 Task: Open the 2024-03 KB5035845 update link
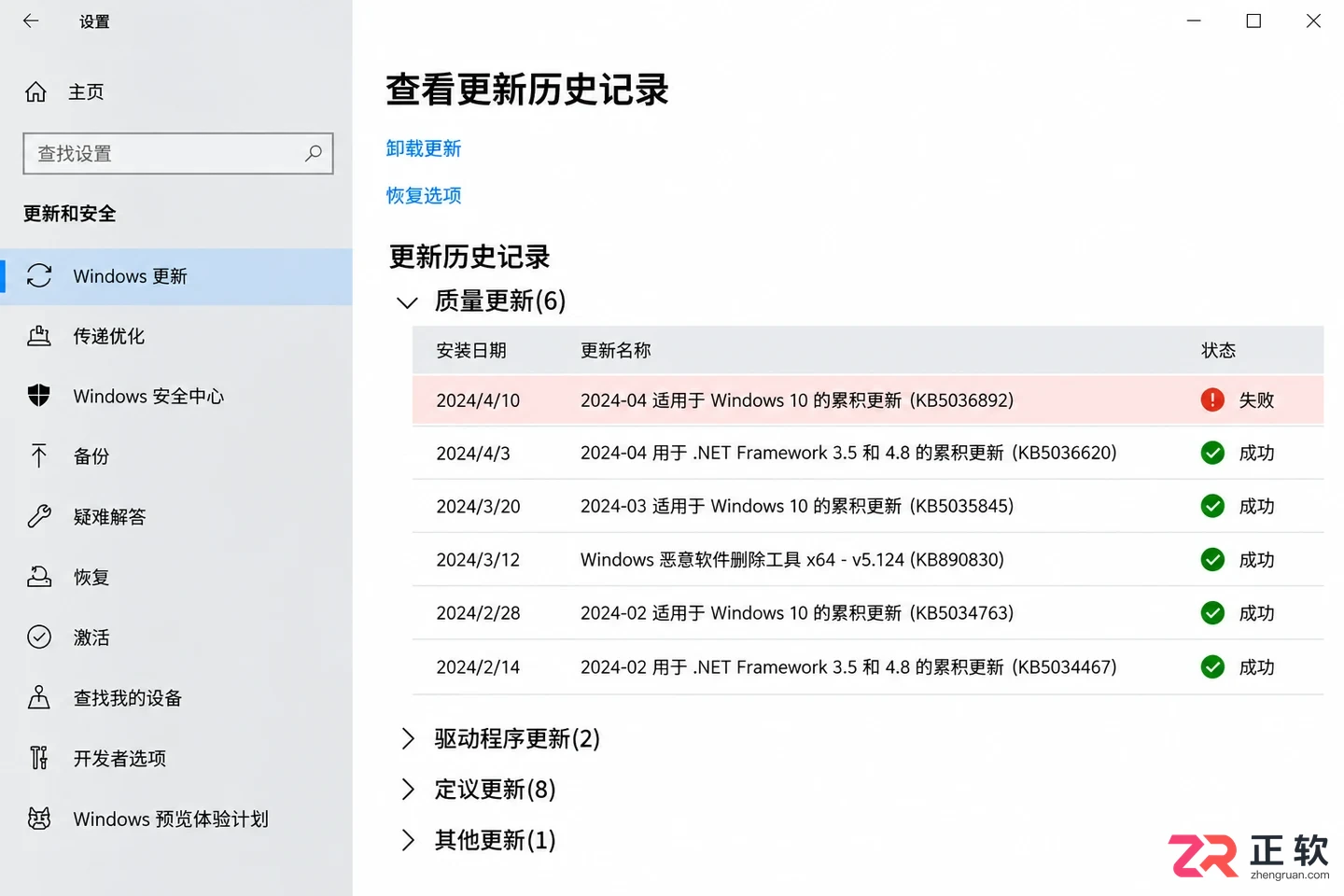[797, 506]
